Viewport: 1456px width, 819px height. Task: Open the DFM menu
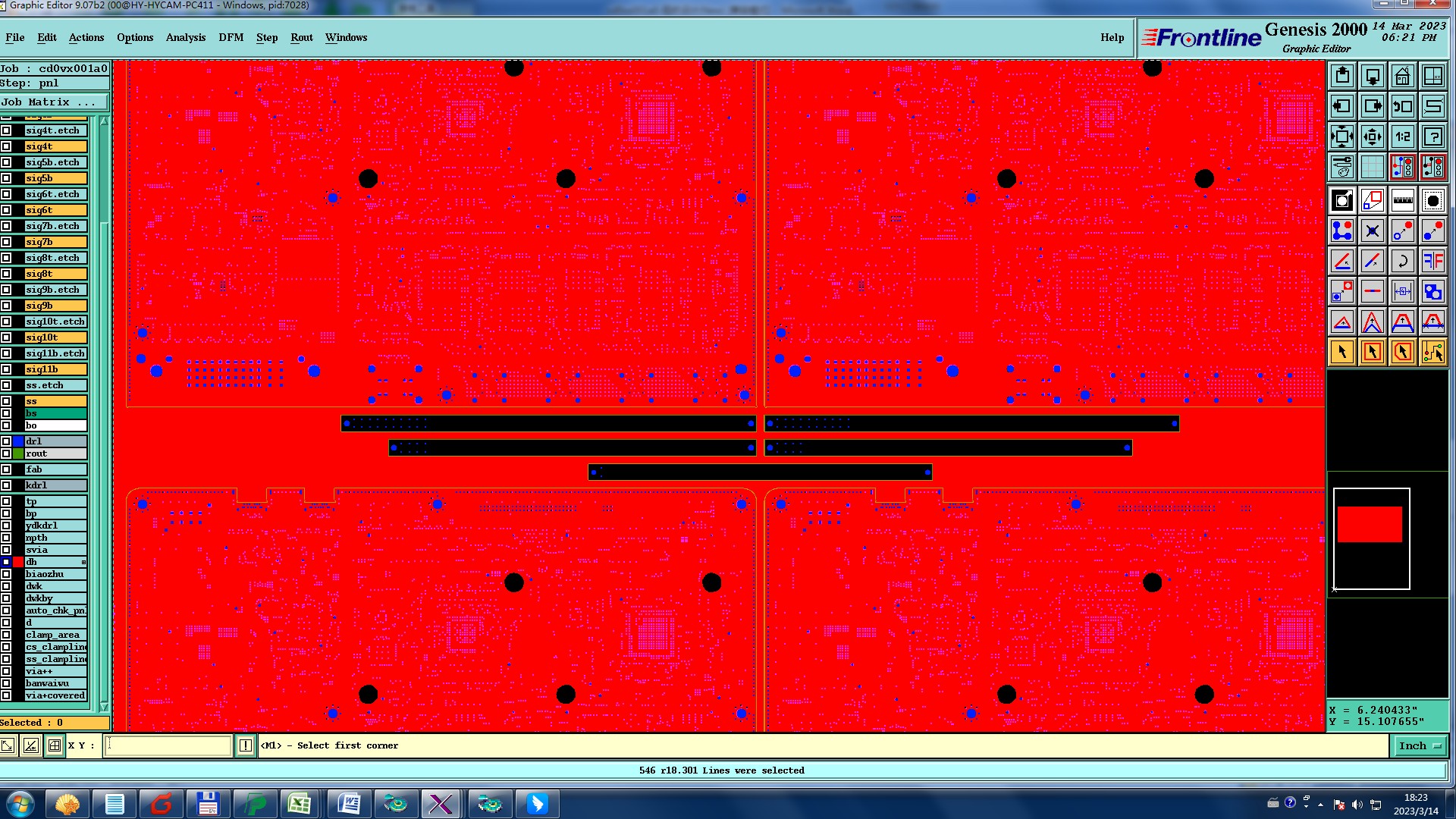(231, 37)
